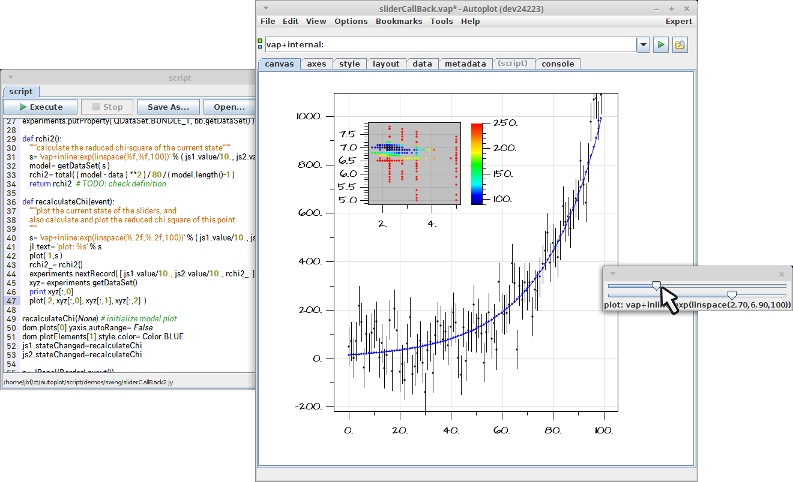This screenshot has height=482, width=793.
Task: Click the plot: vap+inline label under sliders
Action: coord(697,304)
